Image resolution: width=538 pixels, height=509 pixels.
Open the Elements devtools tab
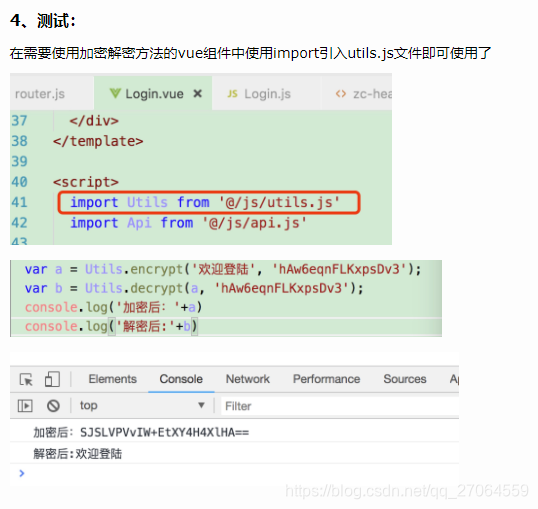113,379
